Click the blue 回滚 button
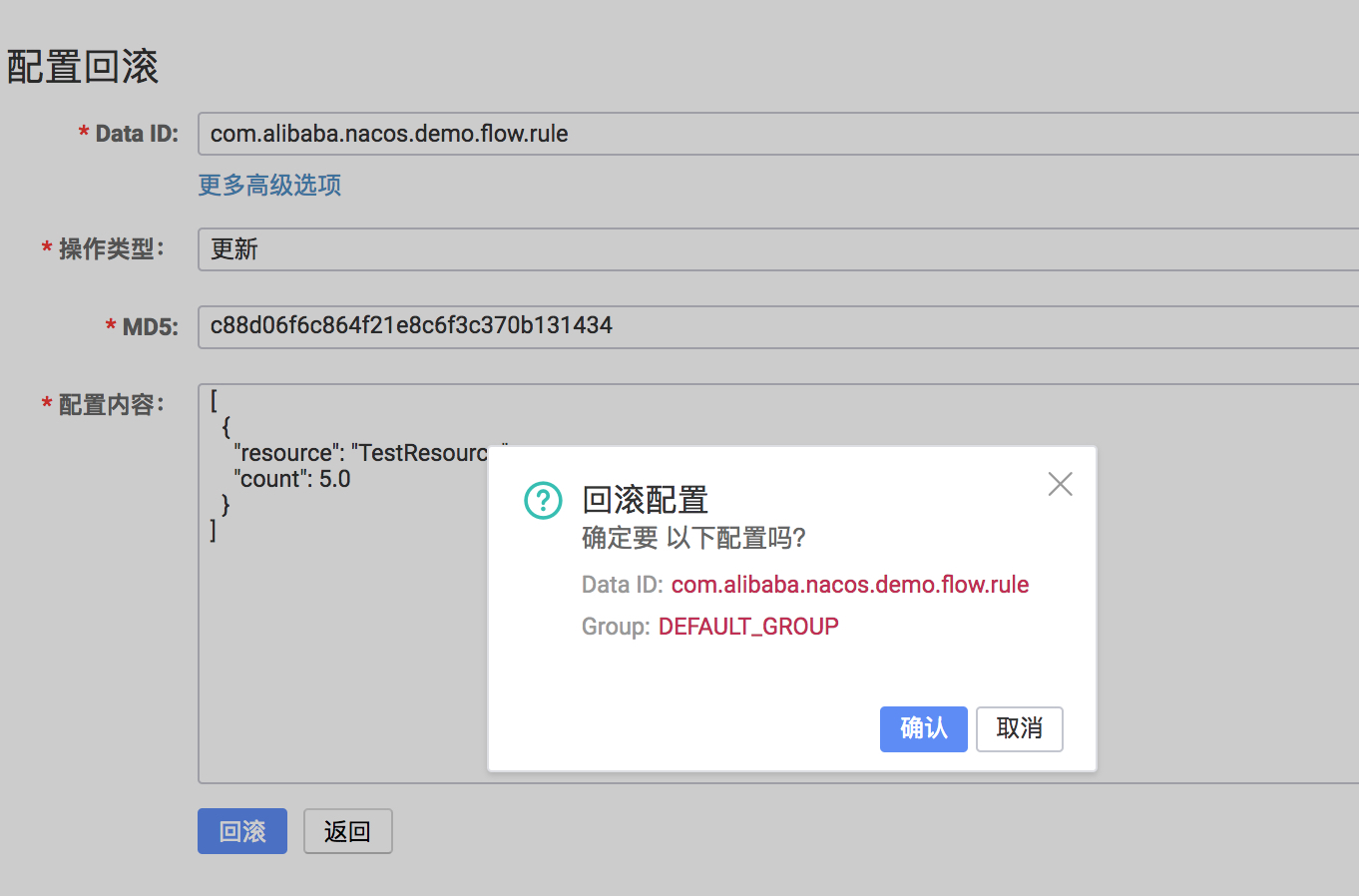This screenshot has height=896, width=1359. [242, 831]
